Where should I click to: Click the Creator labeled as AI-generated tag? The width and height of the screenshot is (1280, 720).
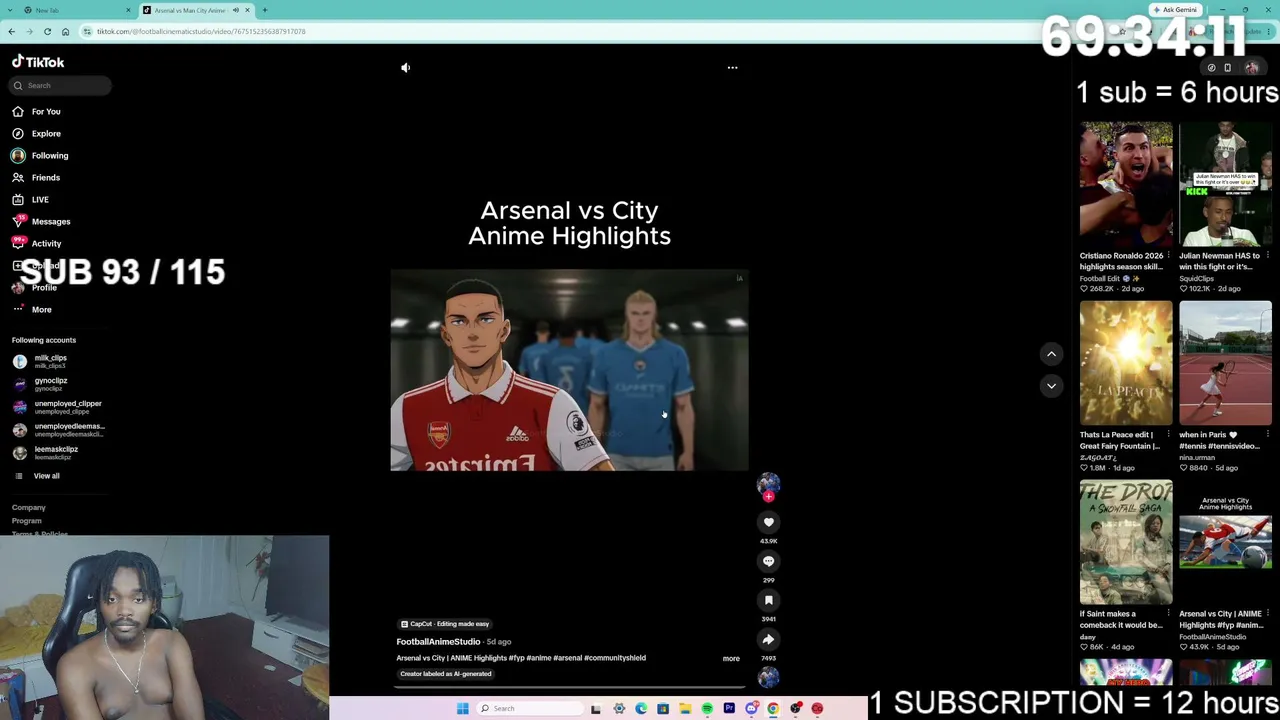(446, 674)
